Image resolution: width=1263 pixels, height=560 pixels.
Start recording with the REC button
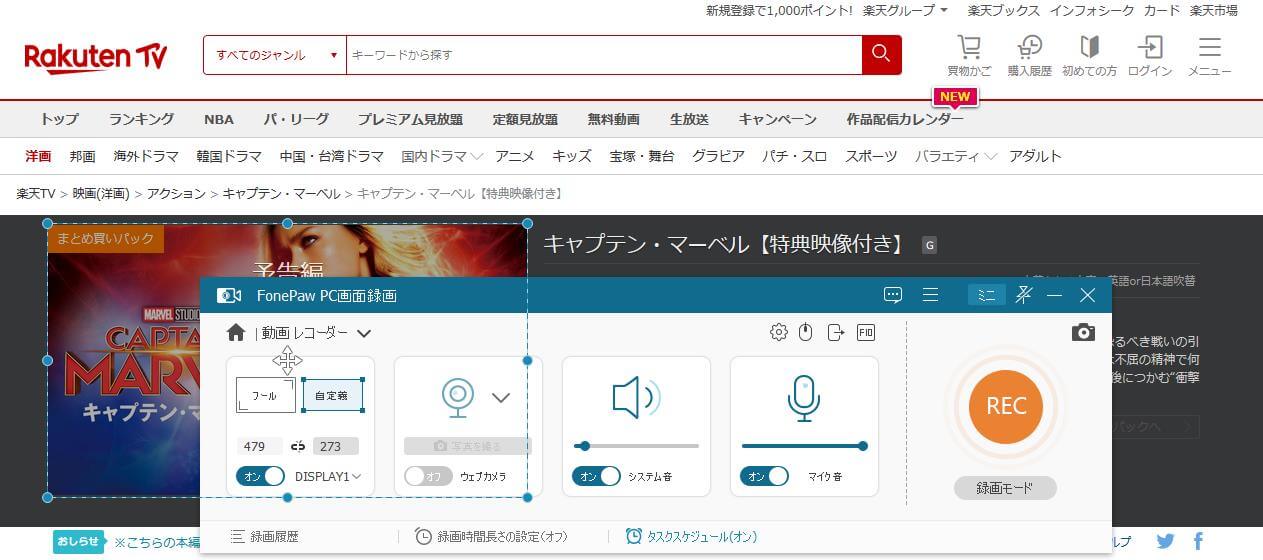click(1006, 405)
